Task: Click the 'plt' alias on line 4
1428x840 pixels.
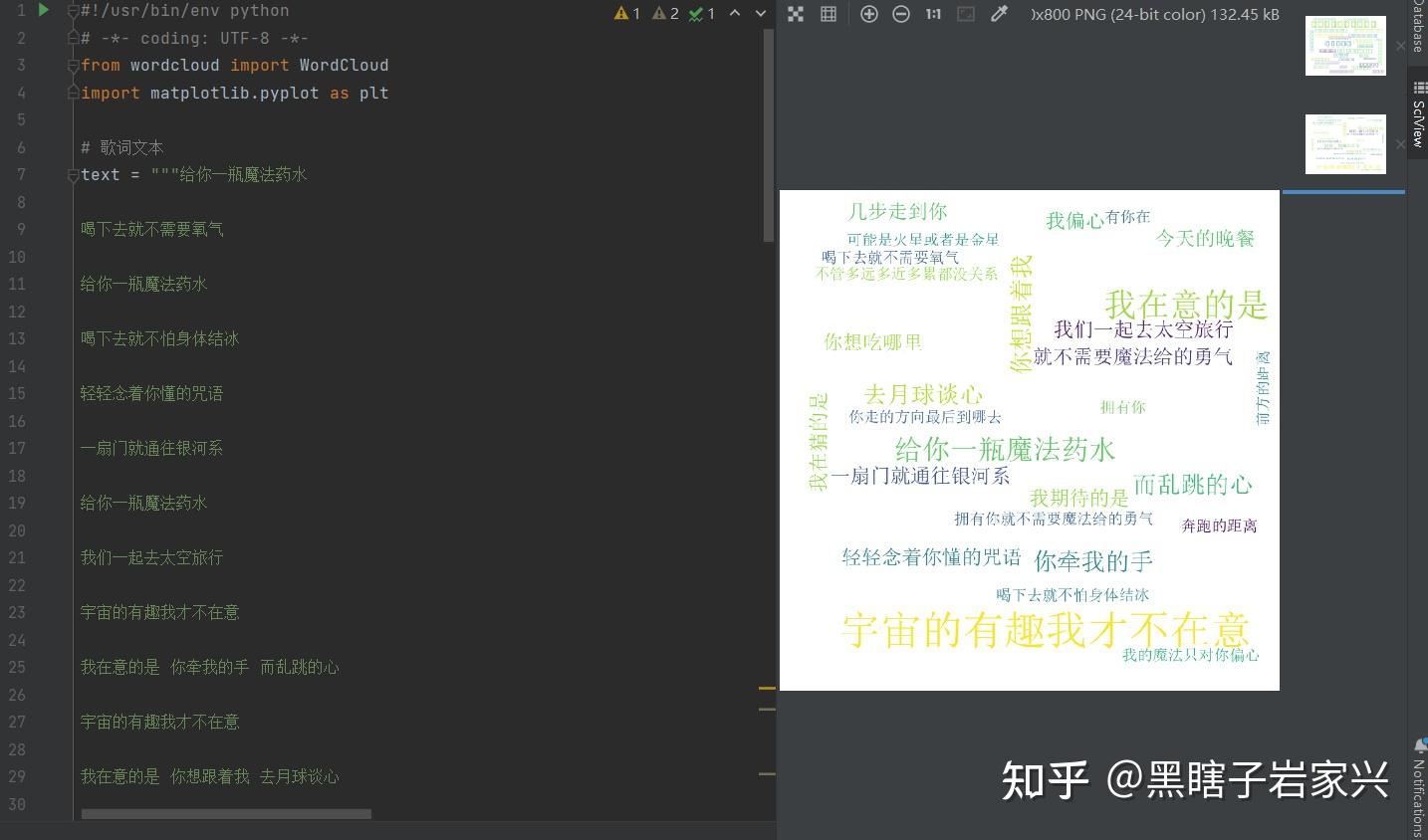Action: (x=374, y=93)
